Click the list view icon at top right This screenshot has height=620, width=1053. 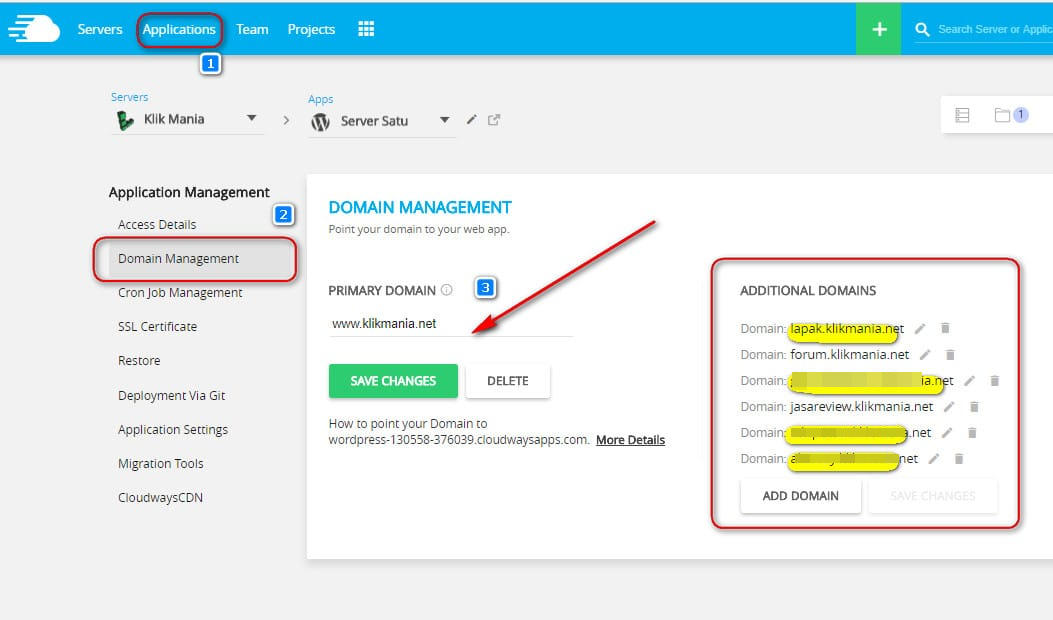click(962, 115)
